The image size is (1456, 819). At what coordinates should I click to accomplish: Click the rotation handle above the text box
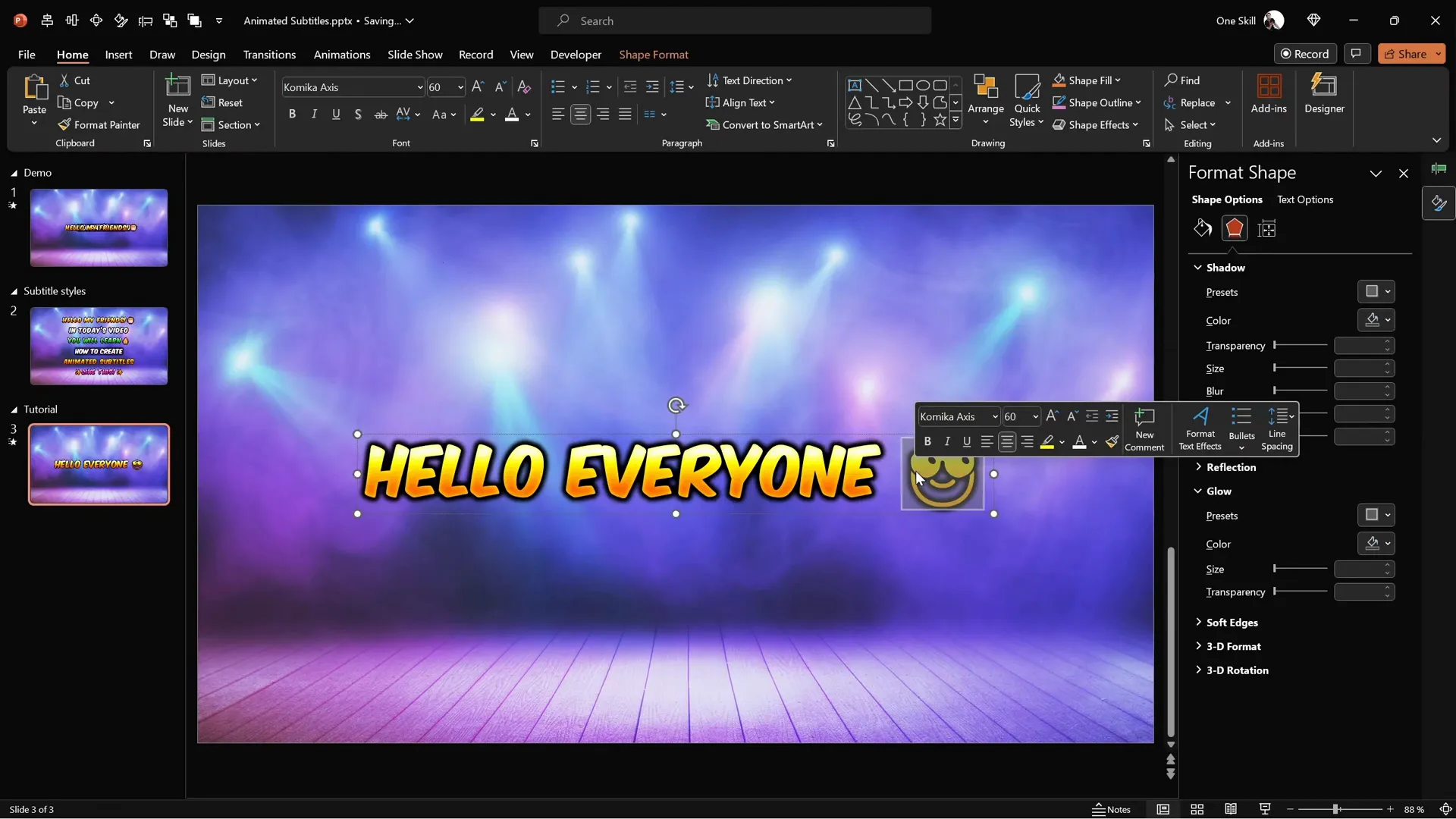click(x=676, y=405)
